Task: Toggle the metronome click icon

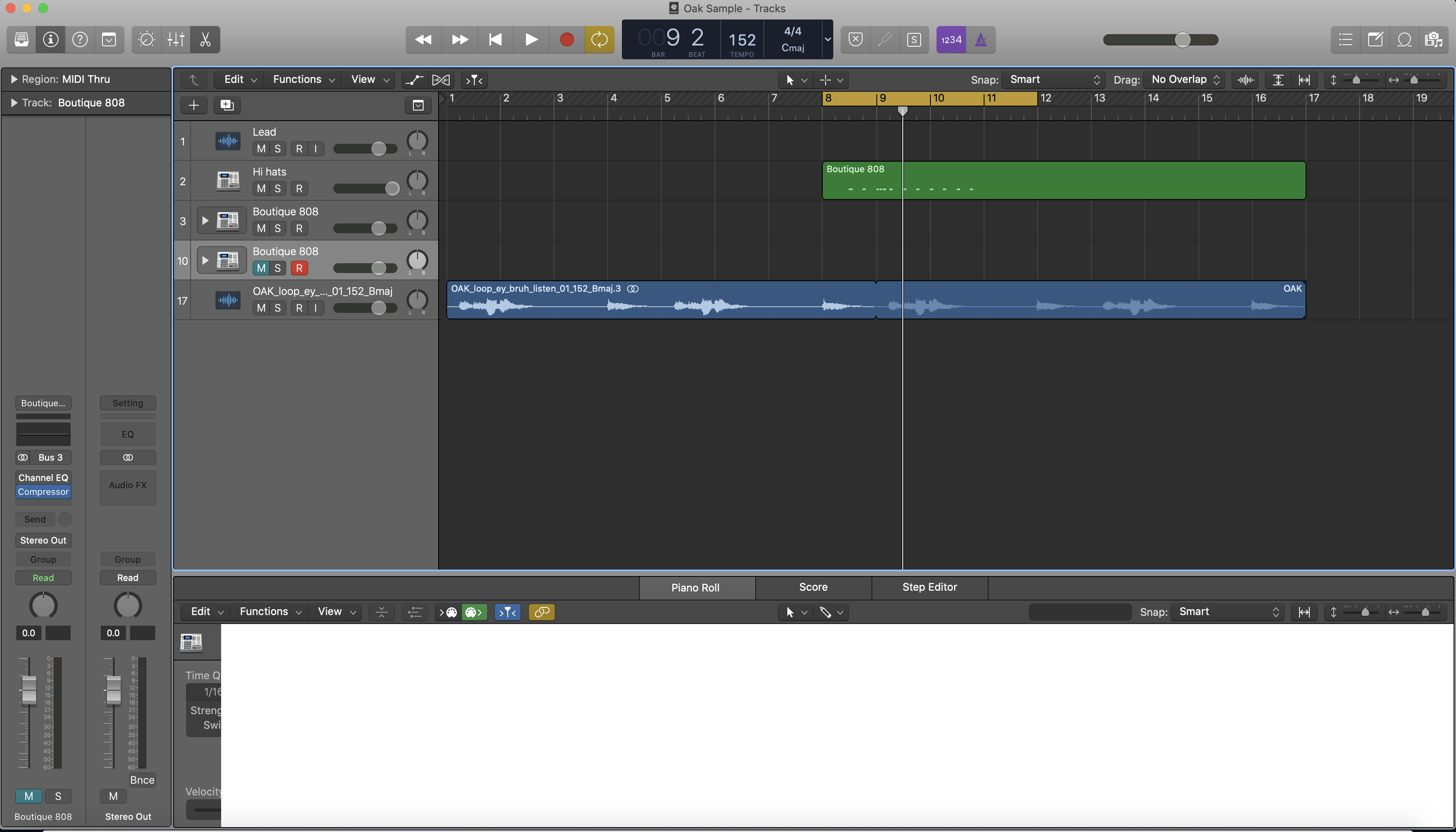Action: pos(980,39)
